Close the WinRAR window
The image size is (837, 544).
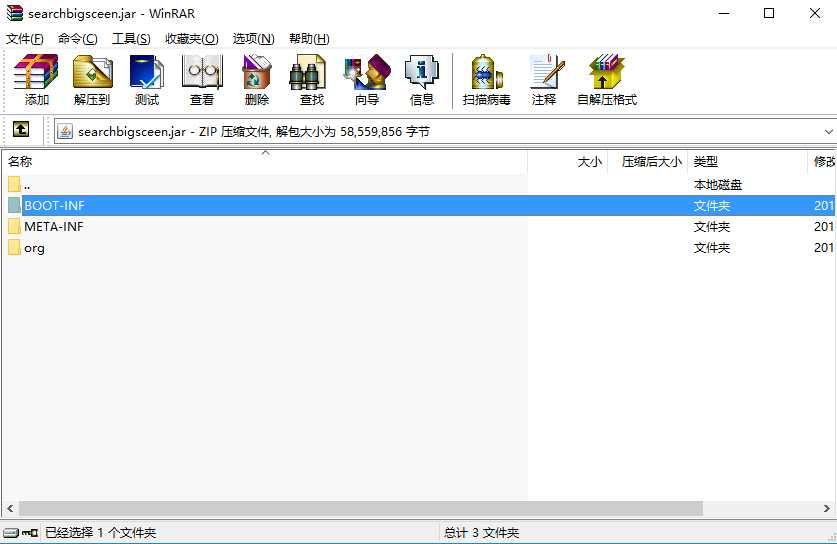815,13
